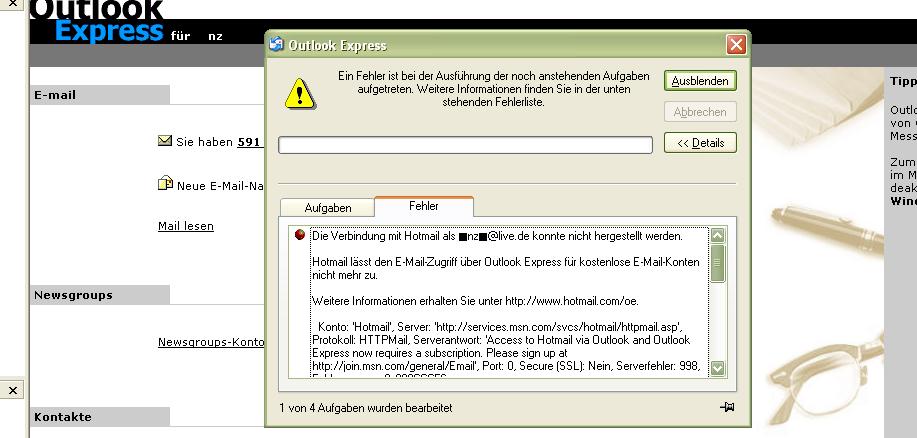This screenshot has width=917, height=438.
Task: Click the new e-mail message icon
Action: (166, 184)
